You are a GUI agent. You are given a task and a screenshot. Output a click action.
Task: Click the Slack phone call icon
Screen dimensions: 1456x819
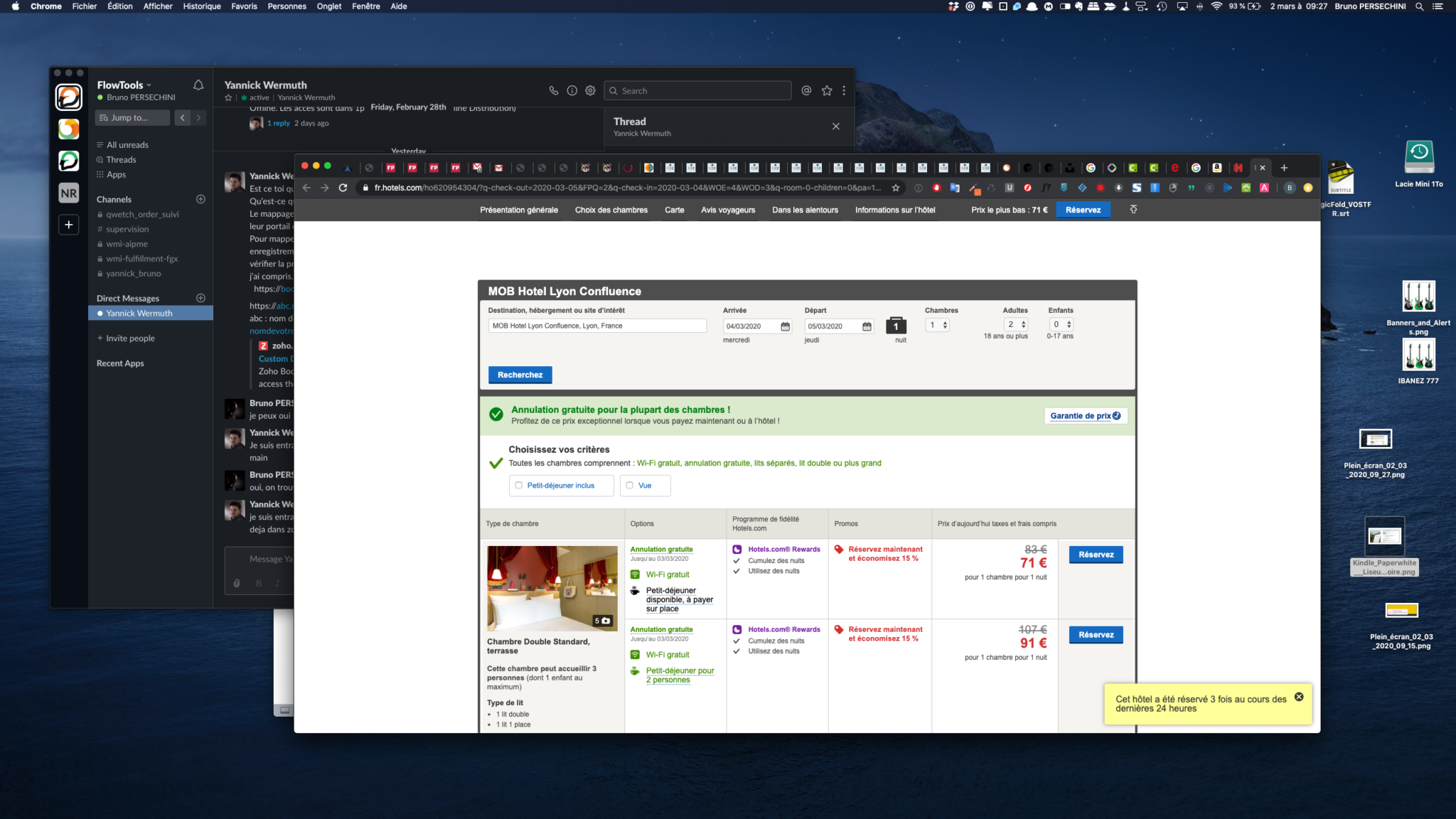coord(553,90)
